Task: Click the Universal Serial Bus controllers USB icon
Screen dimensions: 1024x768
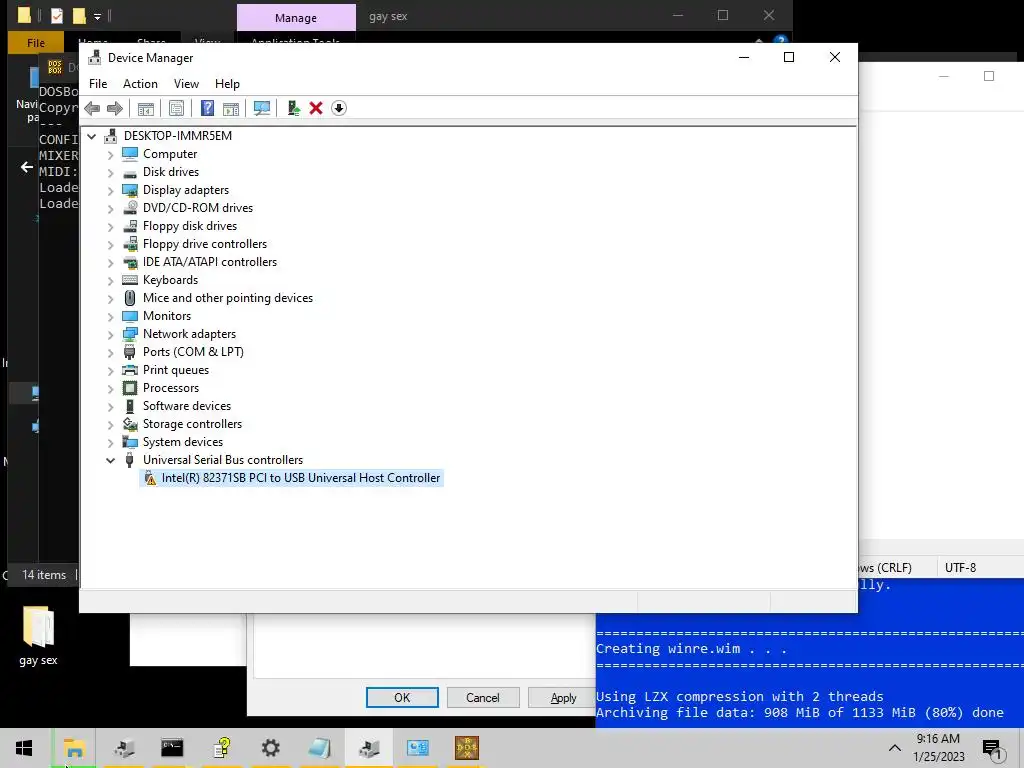Action: (130, 460)
